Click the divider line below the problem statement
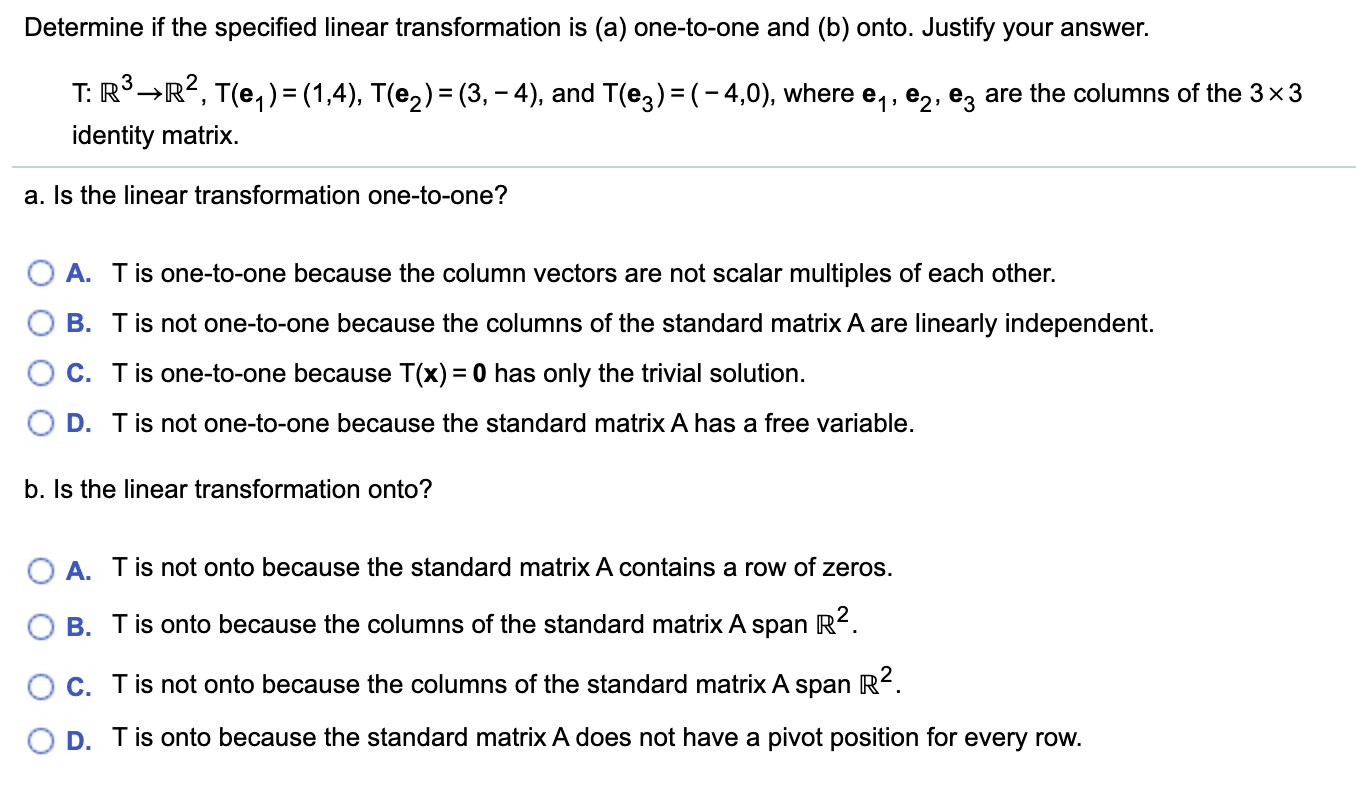Screen dimensions: 1356x788 [678, 163]
